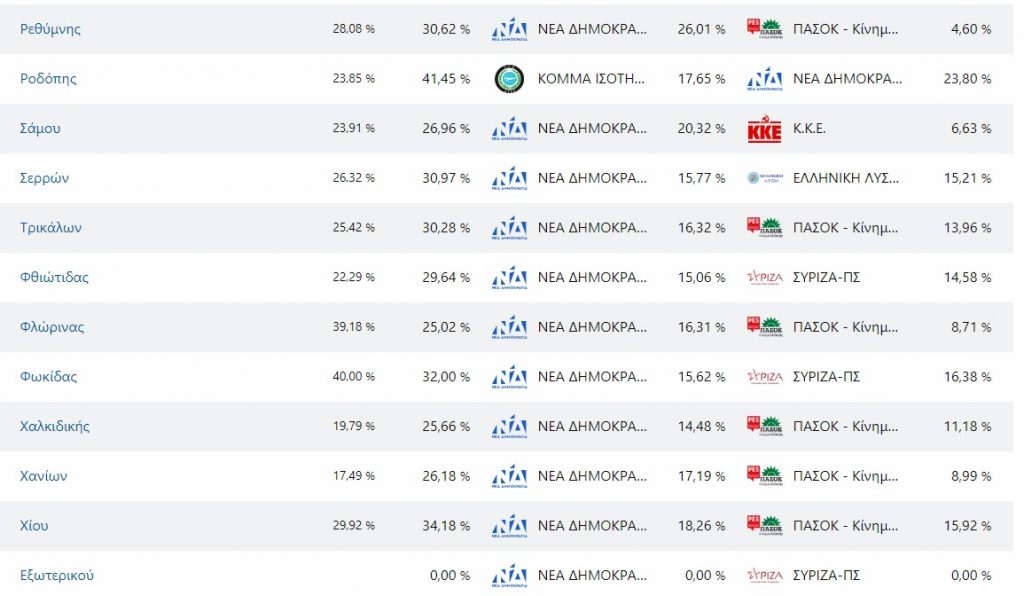Select the Εξωτερικού results link
Viewport: 1024px width, 596px height.
(x=58, y=575)
